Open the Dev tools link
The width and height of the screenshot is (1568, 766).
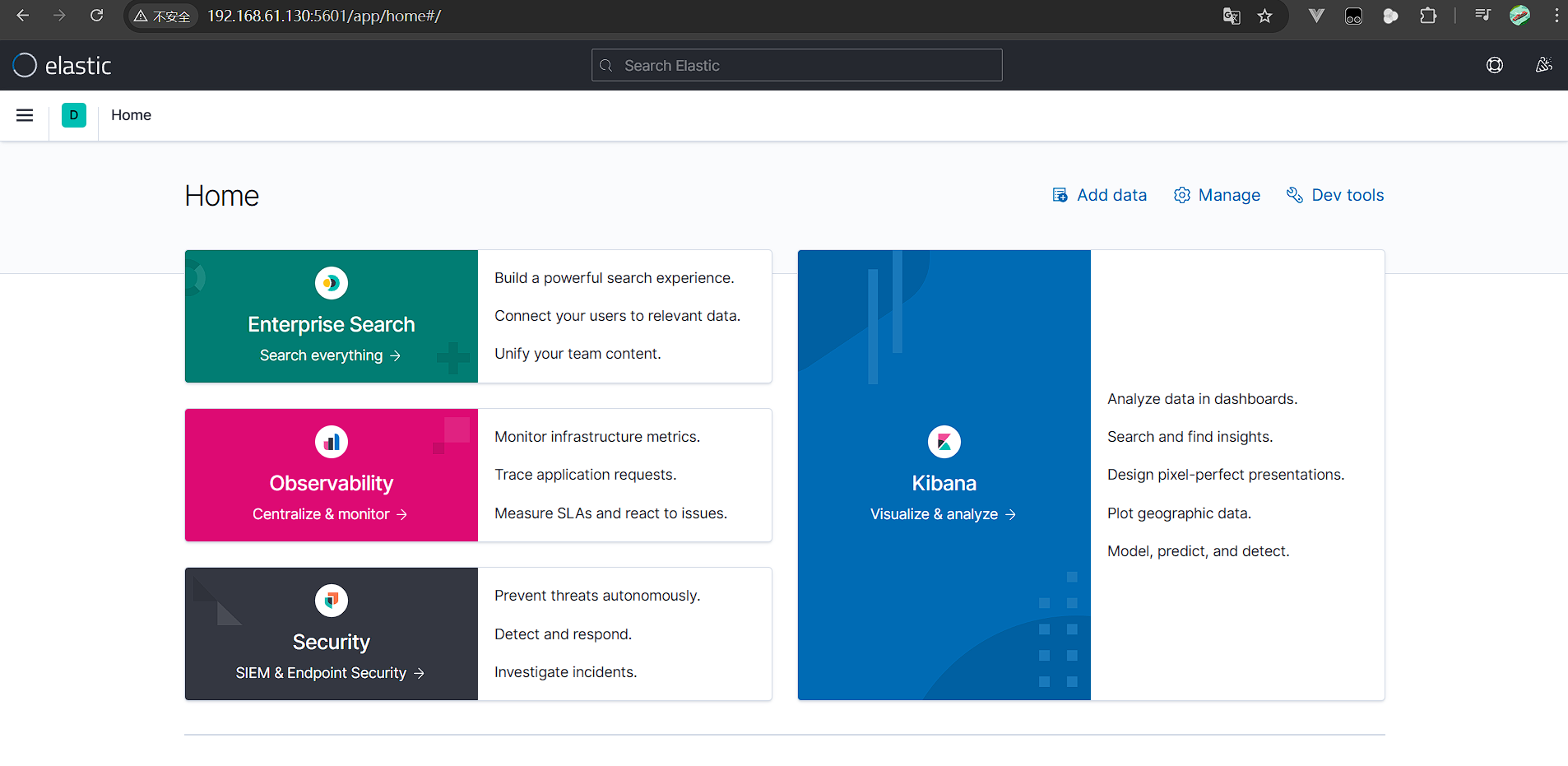[x=1335, y=195]
